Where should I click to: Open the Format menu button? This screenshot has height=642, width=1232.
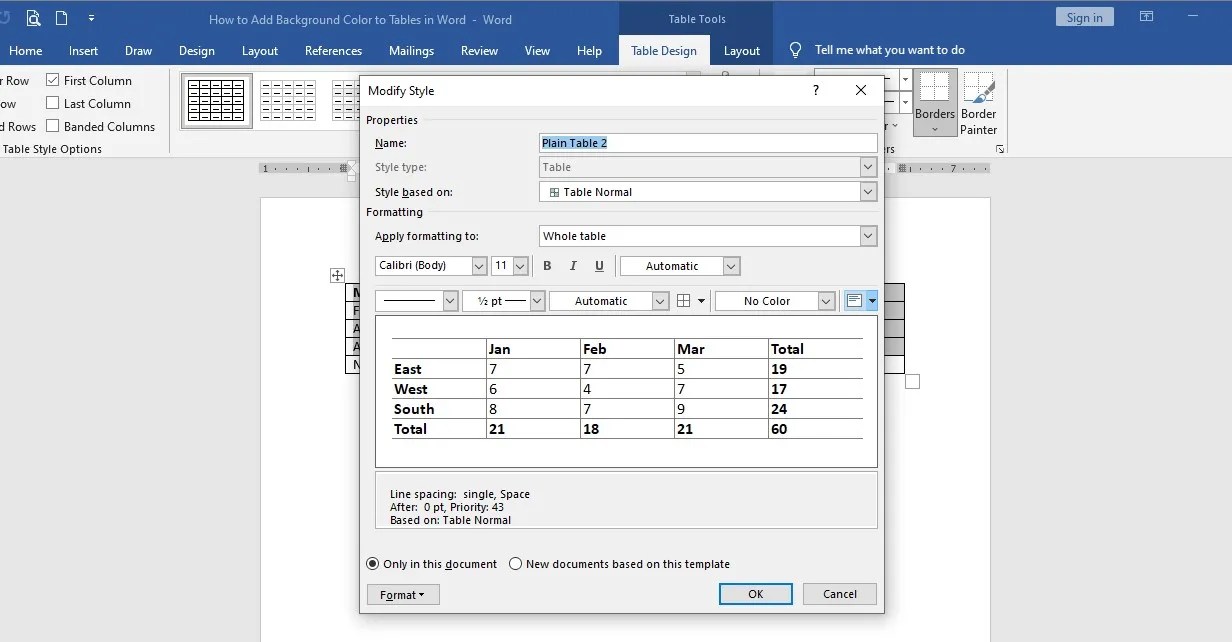tap(402, 593)
